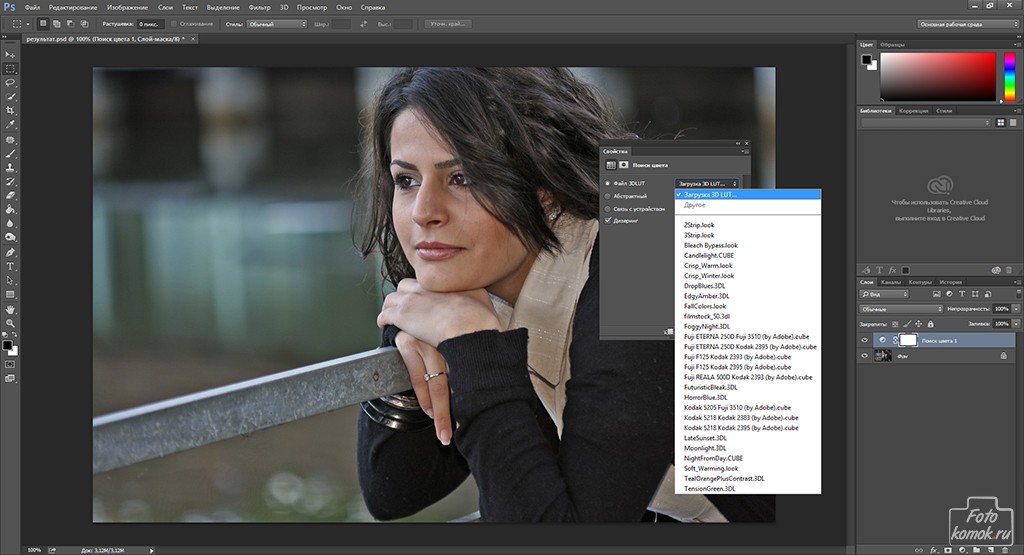Switch to the Каналы tab
This screenshot has width=1024, height=555.
click(891, 282)
